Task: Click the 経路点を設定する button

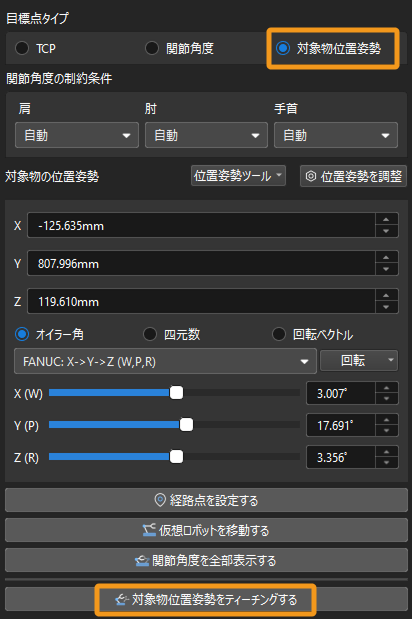Action: point(206,500)
